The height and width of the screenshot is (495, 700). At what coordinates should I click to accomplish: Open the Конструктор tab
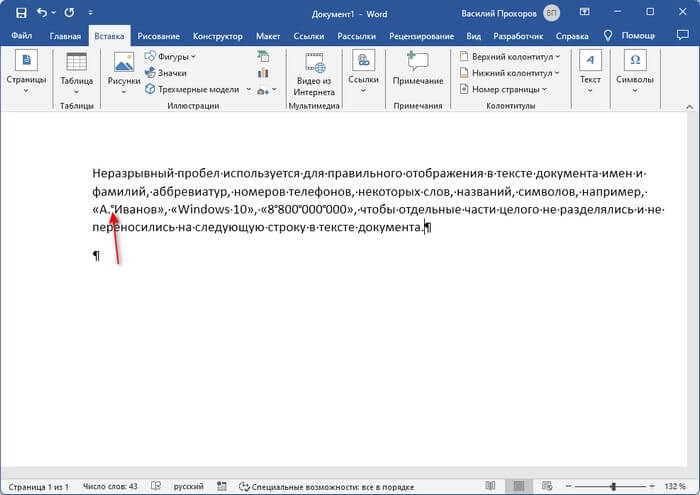coord(217,36)
